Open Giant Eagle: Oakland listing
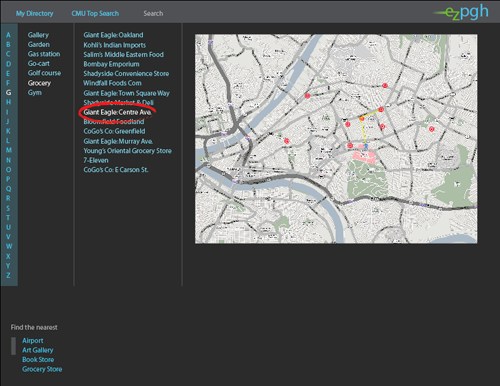500x386 pixels. point(113,35)
